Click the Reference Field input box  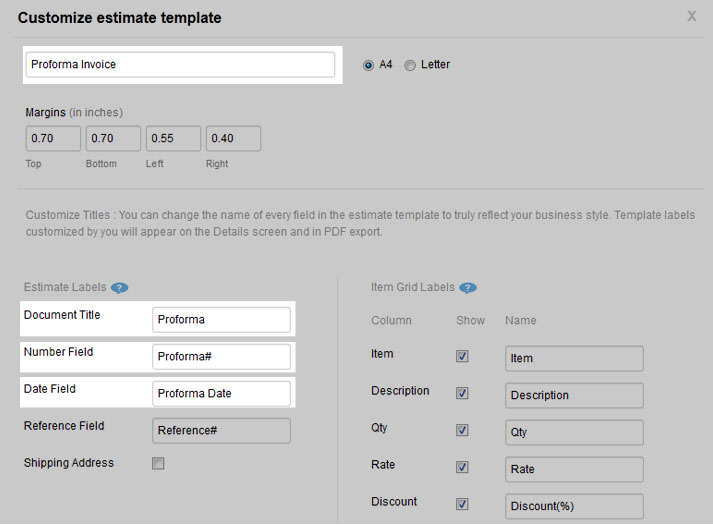click(221, 430)
